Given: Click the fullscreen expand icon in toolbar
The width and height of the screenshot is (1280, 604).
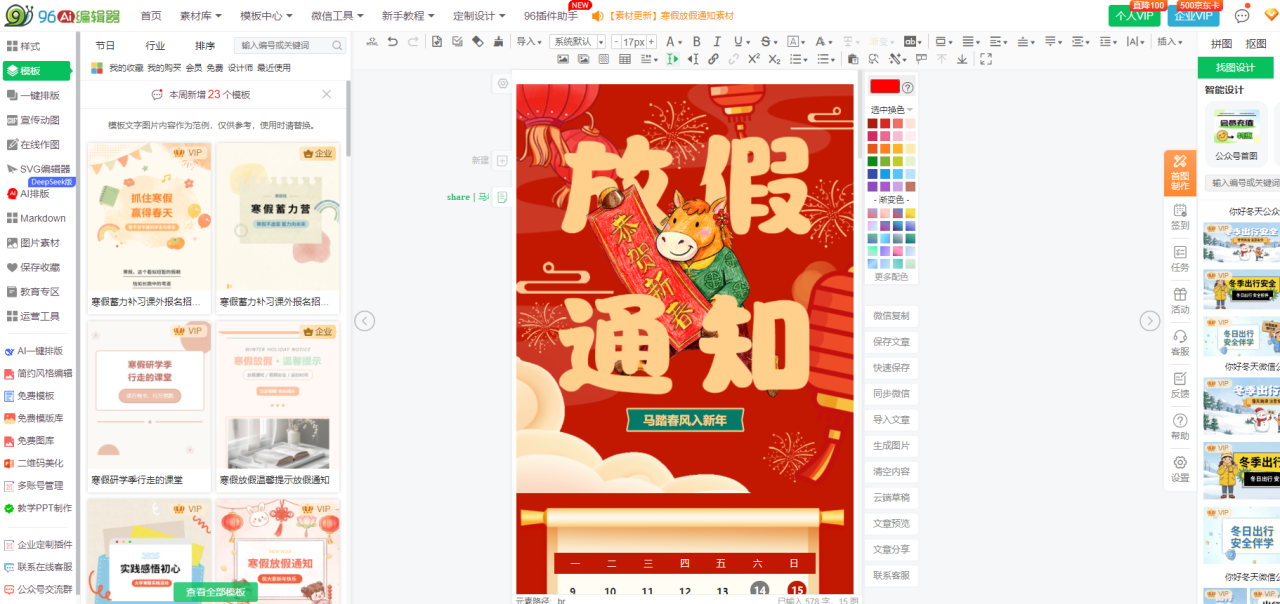Looking at the screenshot, I should tap(986, 59).
